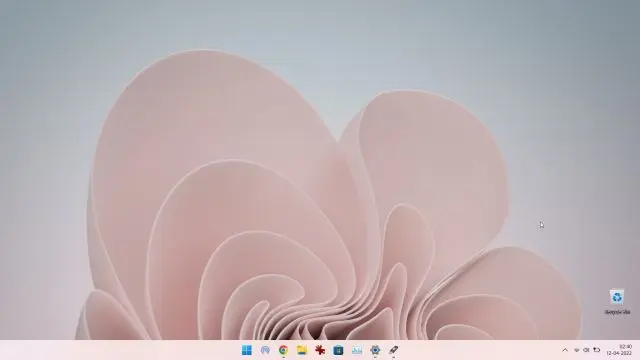Screen dimensions: 640x360
Task: Click the update refresh tray icon
Action: [596, 350]
